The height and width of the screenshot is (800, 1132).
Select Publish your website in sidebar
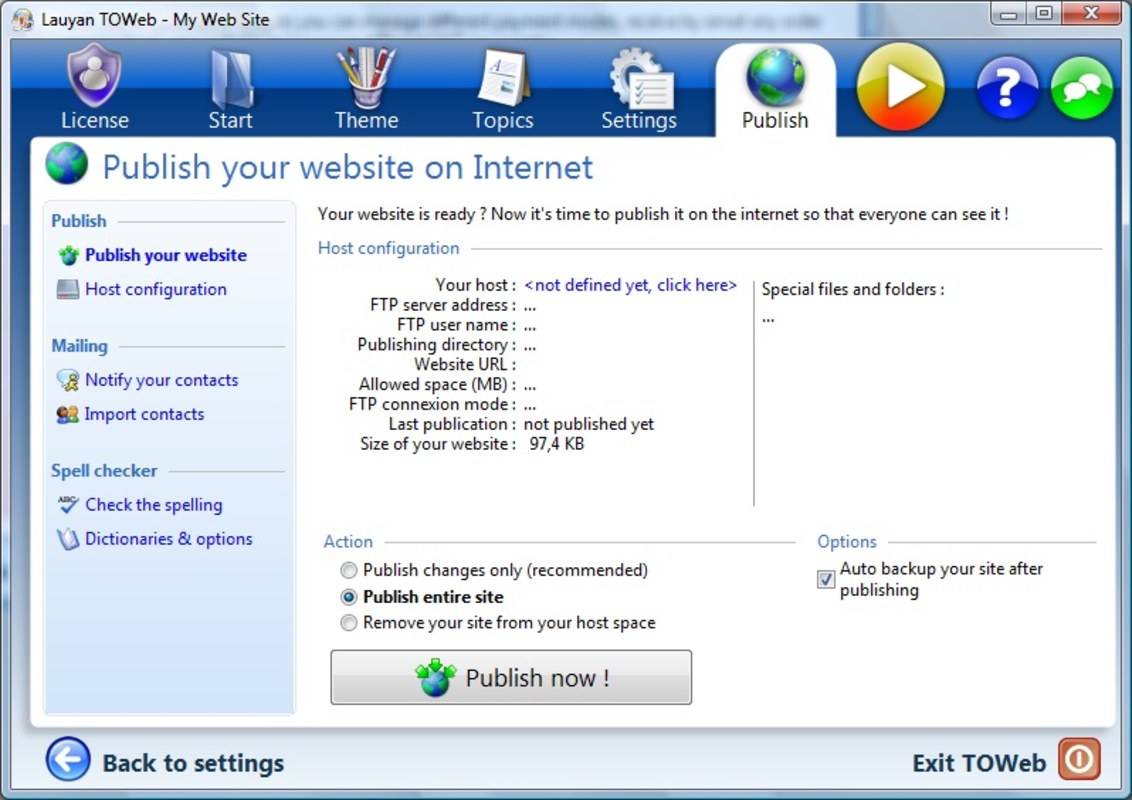(165, 255)
